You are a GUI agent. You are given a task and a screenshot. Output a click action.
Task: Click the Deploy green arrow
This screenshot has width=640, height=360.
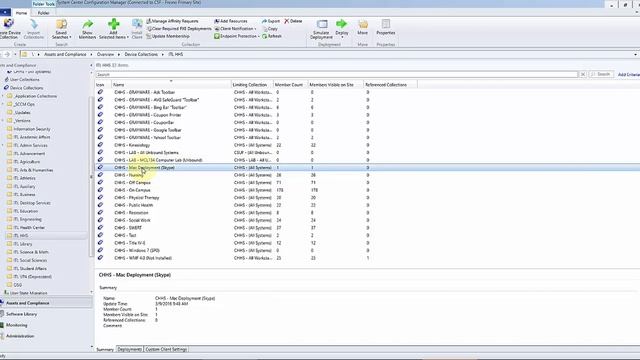(342, 24)
